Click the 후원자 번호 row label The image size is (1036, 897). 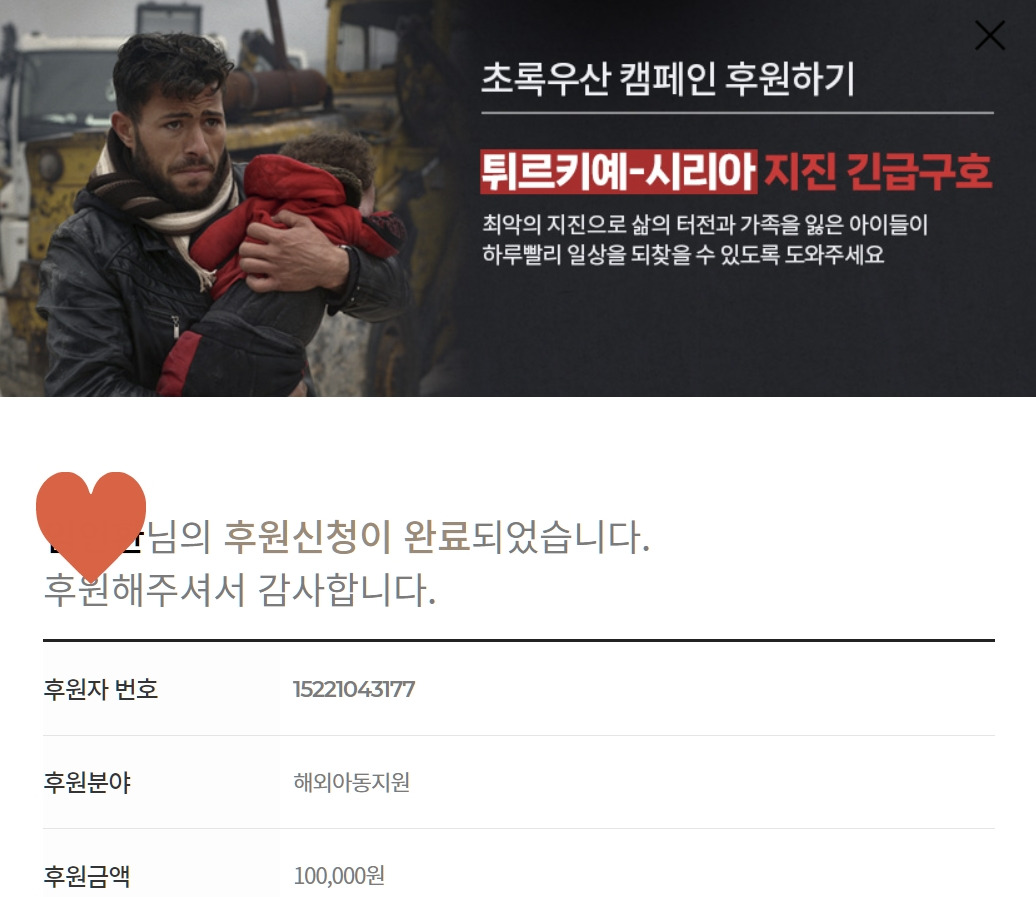[x=100, y=689]
